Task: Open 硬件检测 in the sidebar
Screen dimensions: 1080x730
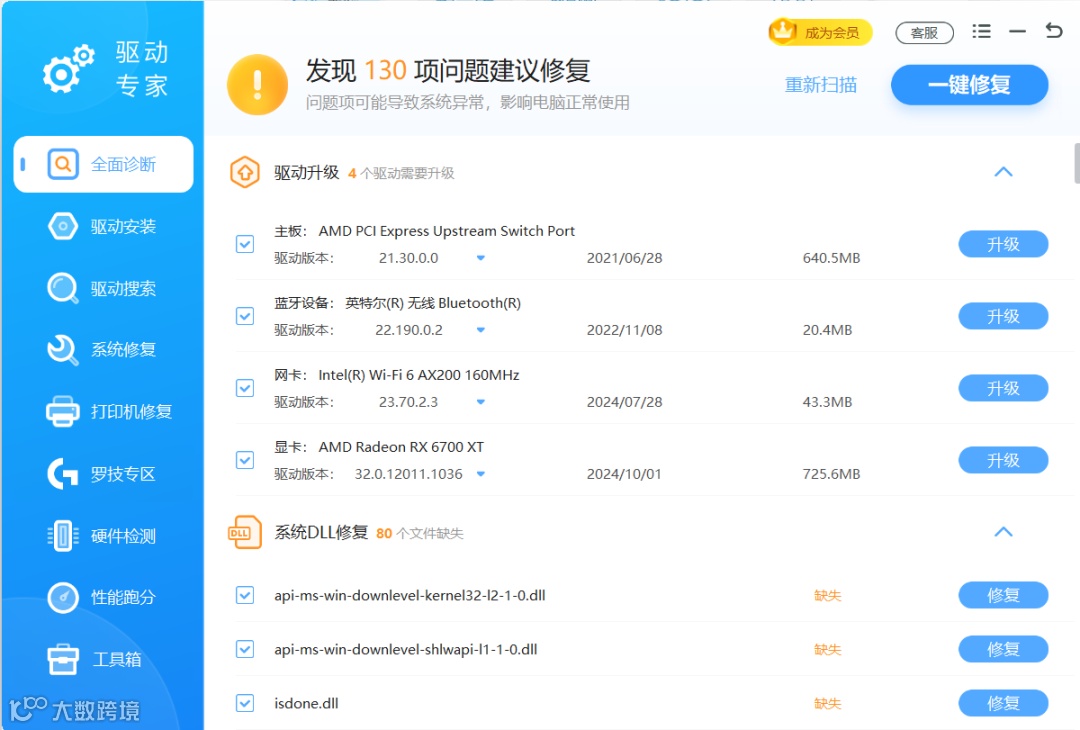Action: coord(103,536)
